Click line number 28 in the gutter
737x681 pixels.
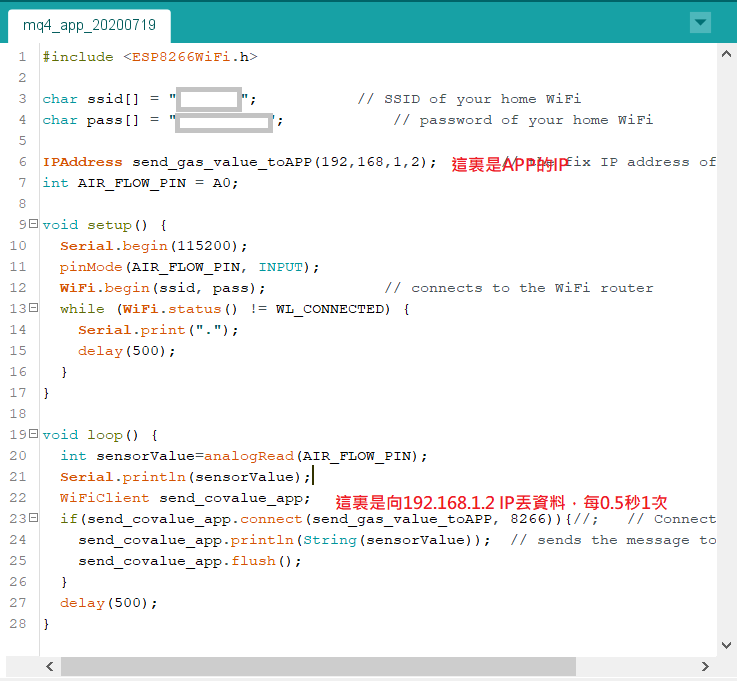[x=19, y=624]
